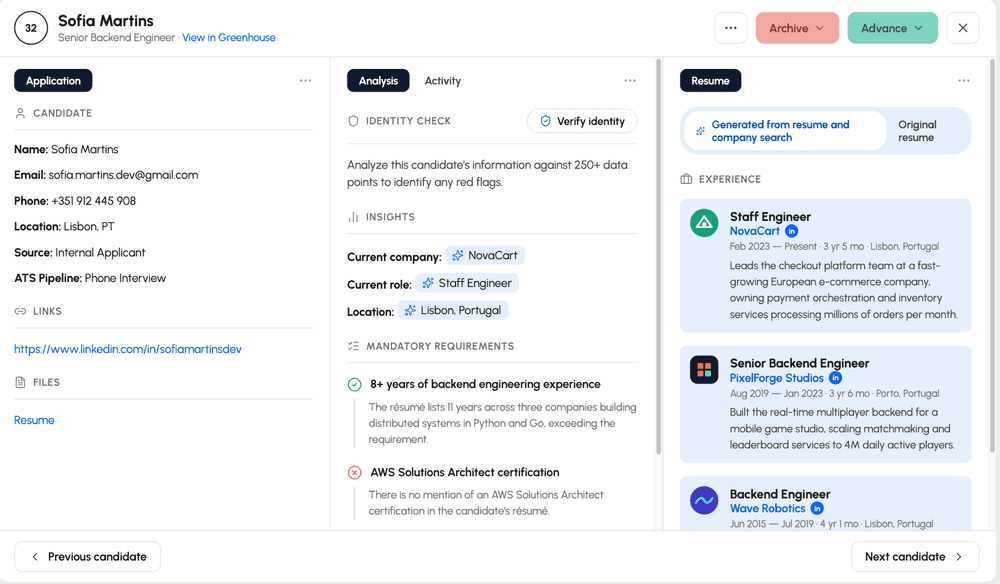The image size is (1000, 584).
Task: Go to Next candidate
Action: [915, 557]
